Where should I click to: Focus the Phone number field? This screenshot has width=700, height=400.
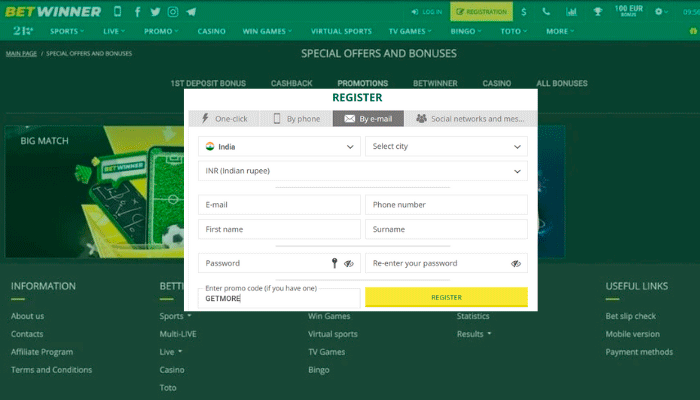coord(446,204)
